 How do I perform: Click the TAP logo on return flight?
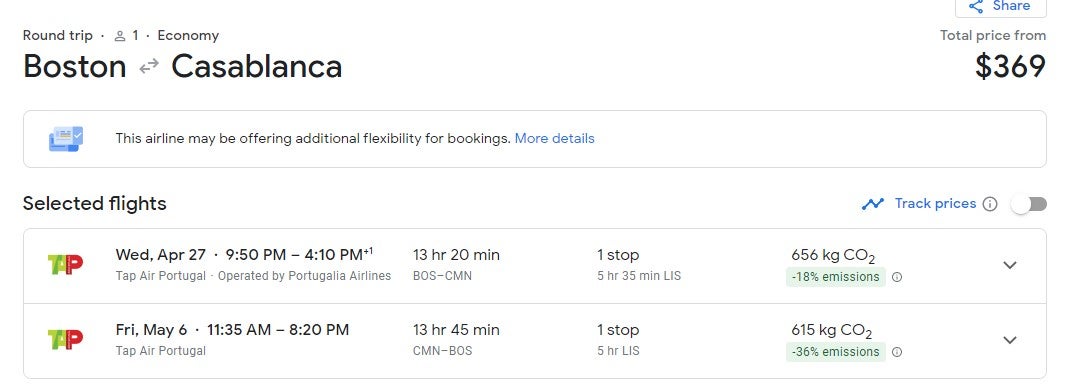[65, 339]
